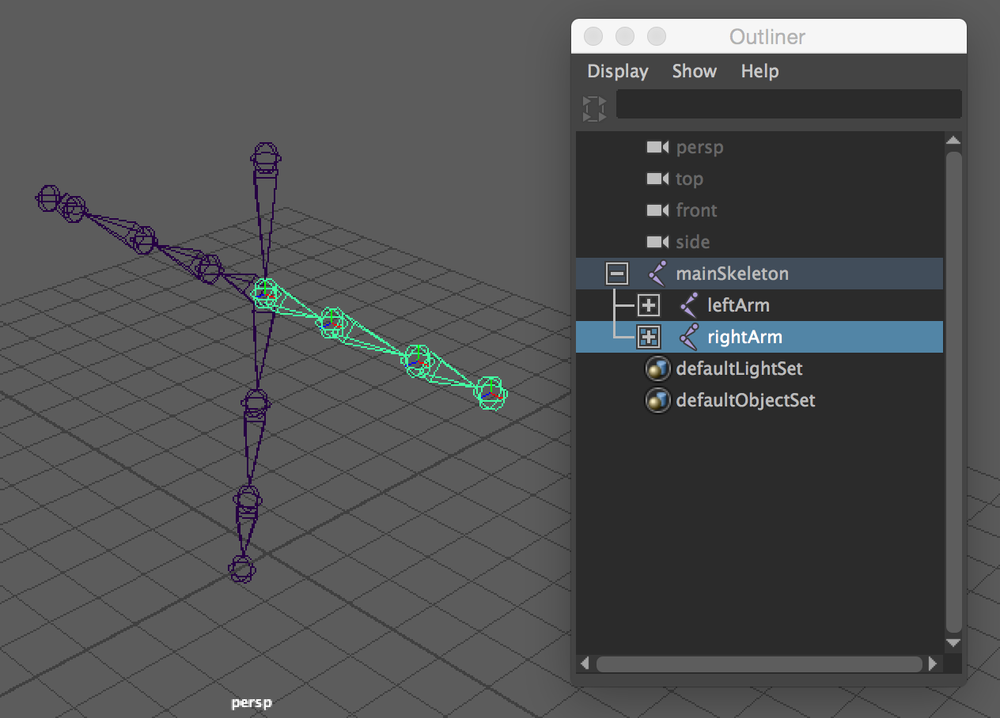Expand the leftArm hierarchy
The image size is (1000, 718).
(648, 305)
